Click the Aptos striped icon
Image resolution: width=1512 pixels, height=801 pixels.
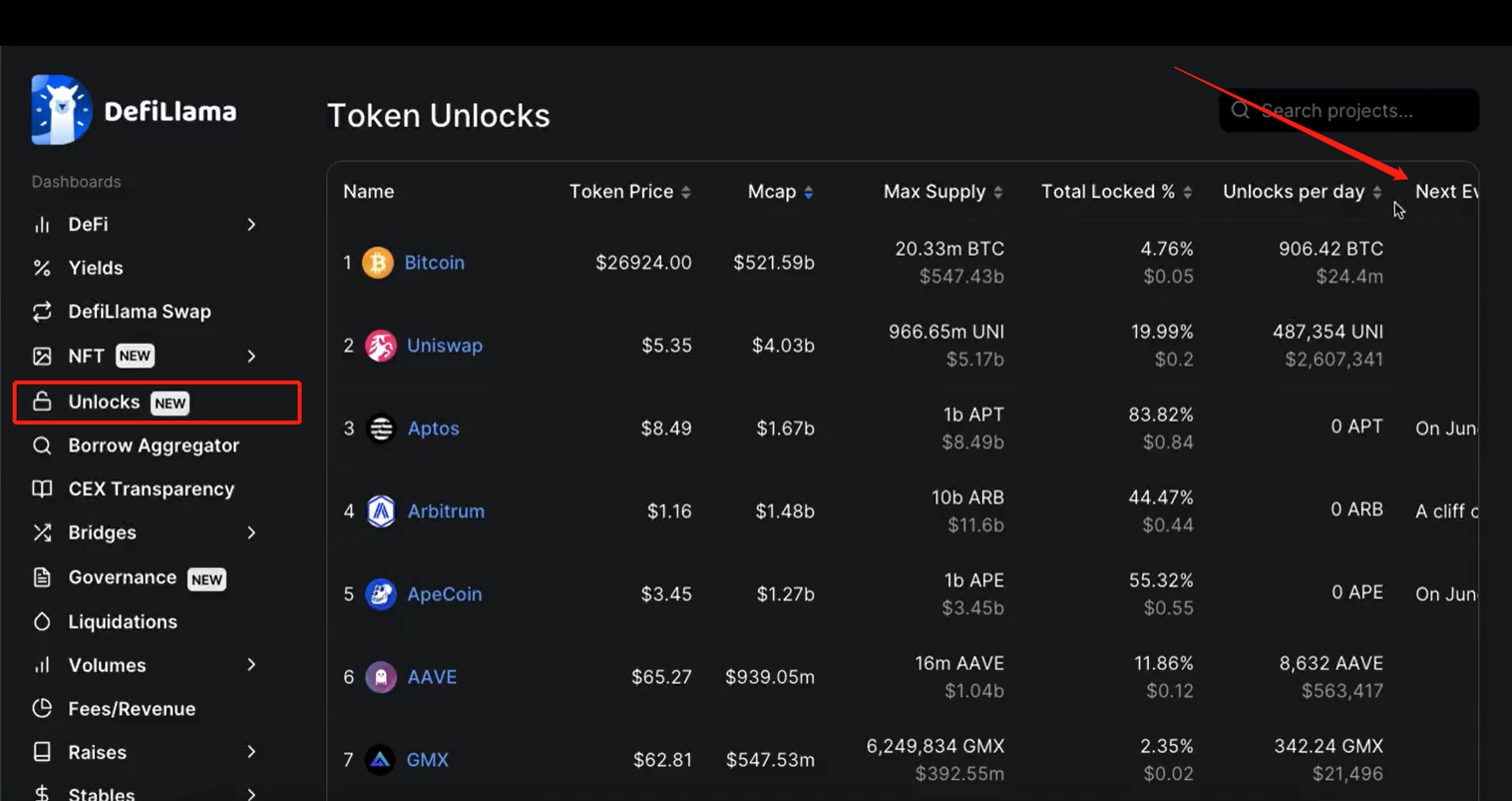381,428
